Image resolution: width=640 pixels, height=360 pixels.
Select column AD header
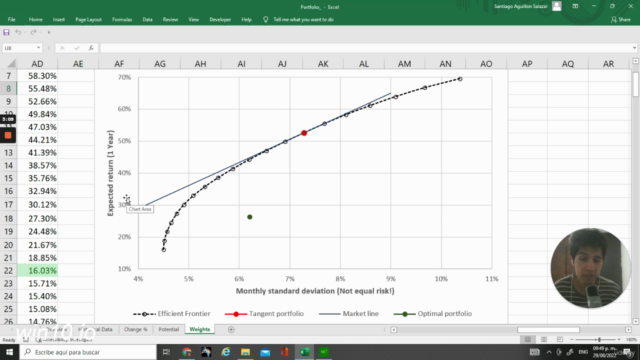[x=37, y=64]
